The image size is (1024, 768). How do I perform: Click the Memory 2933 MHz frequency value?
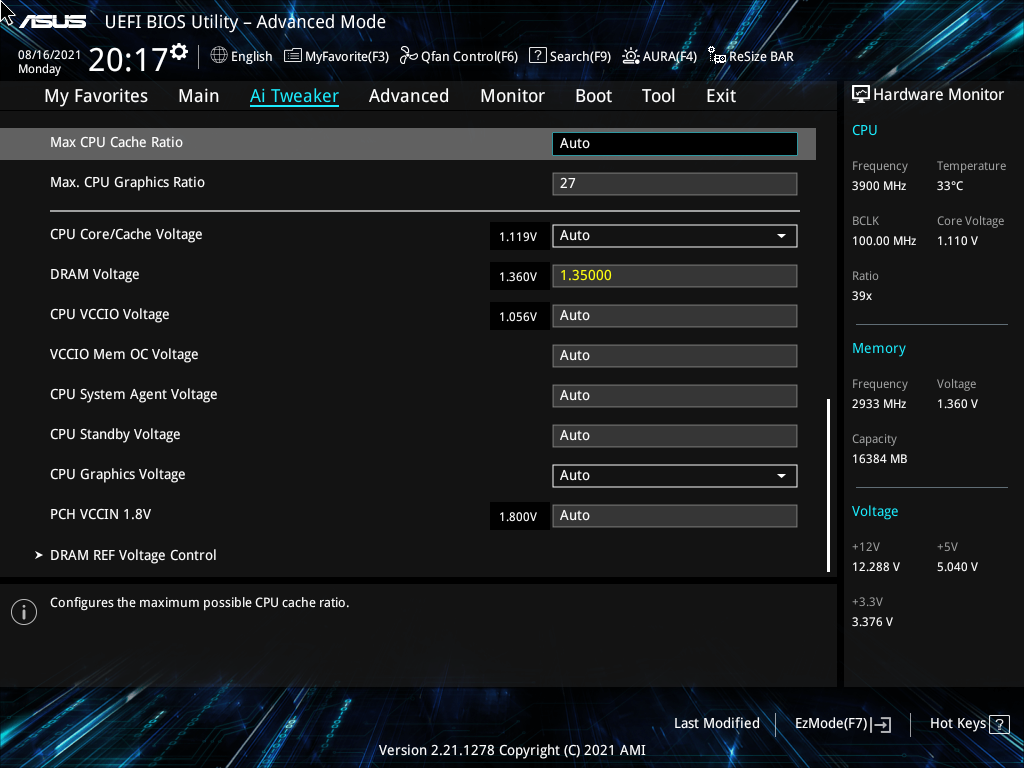tap(879, 404)
